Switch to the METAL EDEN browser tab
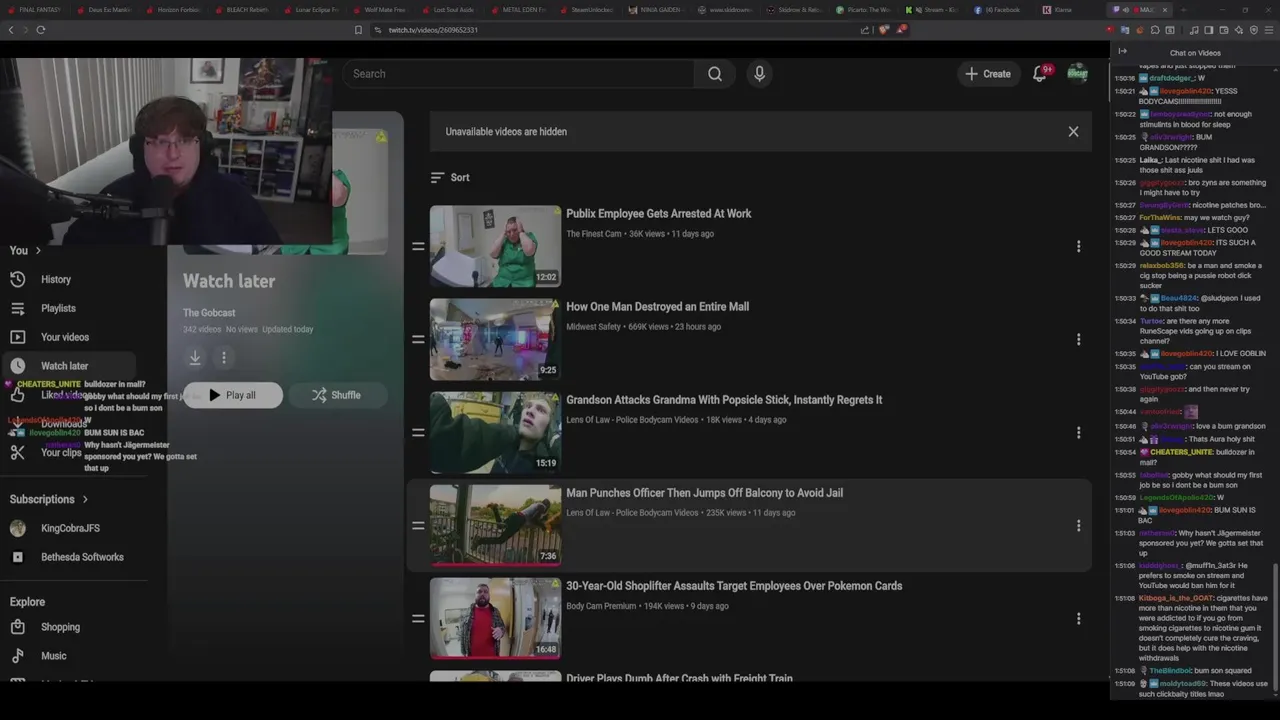Screen dimensions: 1280x720 coord(519,10)
